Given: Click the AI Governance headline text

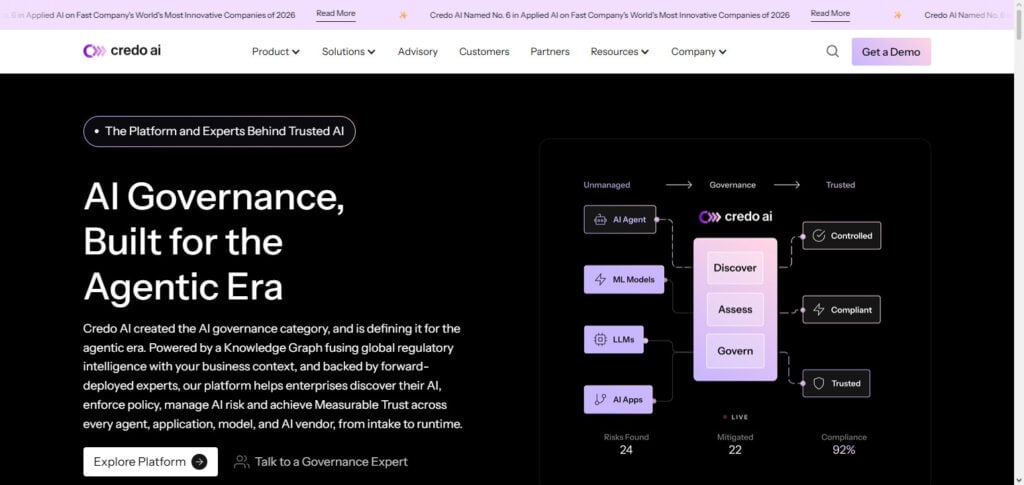Looking at the screenshot, I should [x=214, y=242].
